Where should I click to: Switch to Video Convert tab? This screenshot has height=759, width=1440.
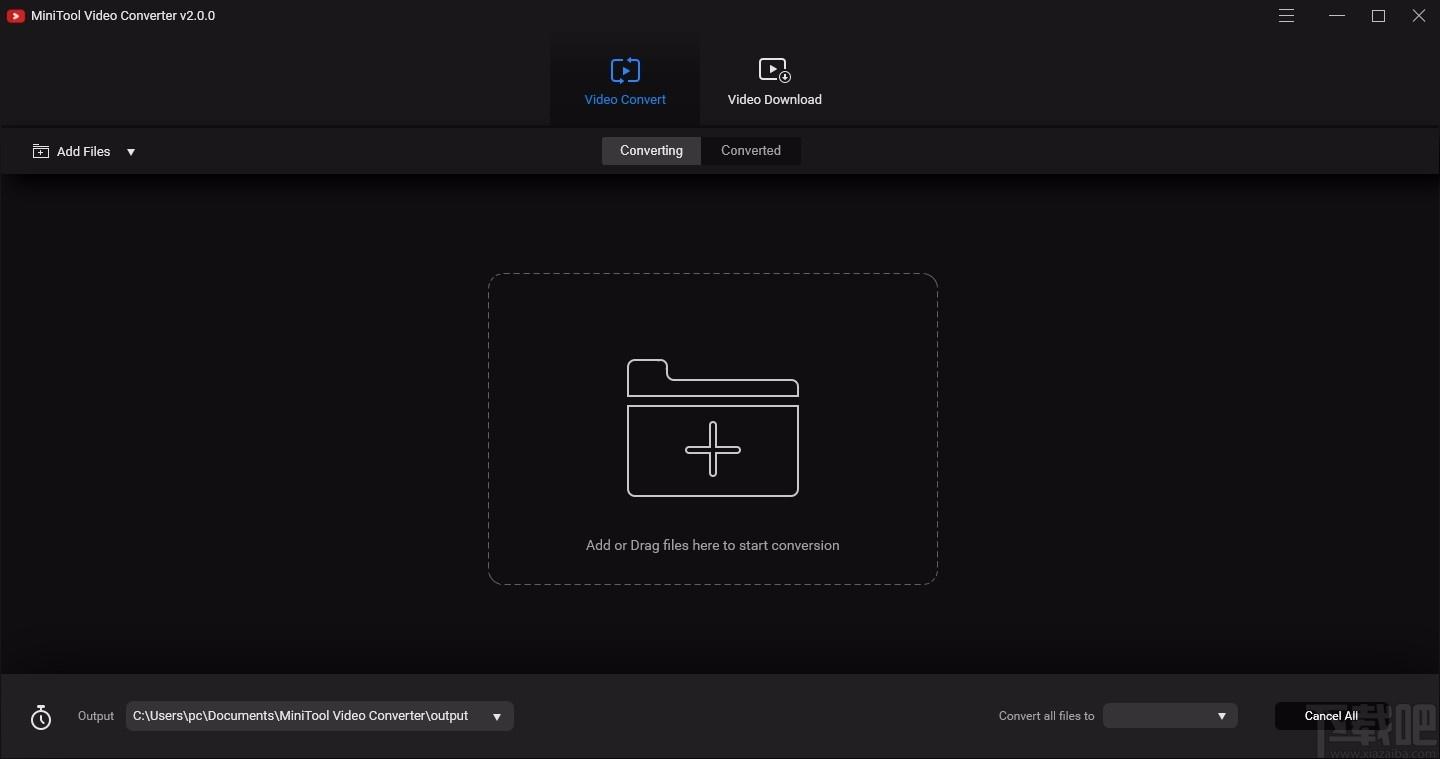[x=625, y=80]
